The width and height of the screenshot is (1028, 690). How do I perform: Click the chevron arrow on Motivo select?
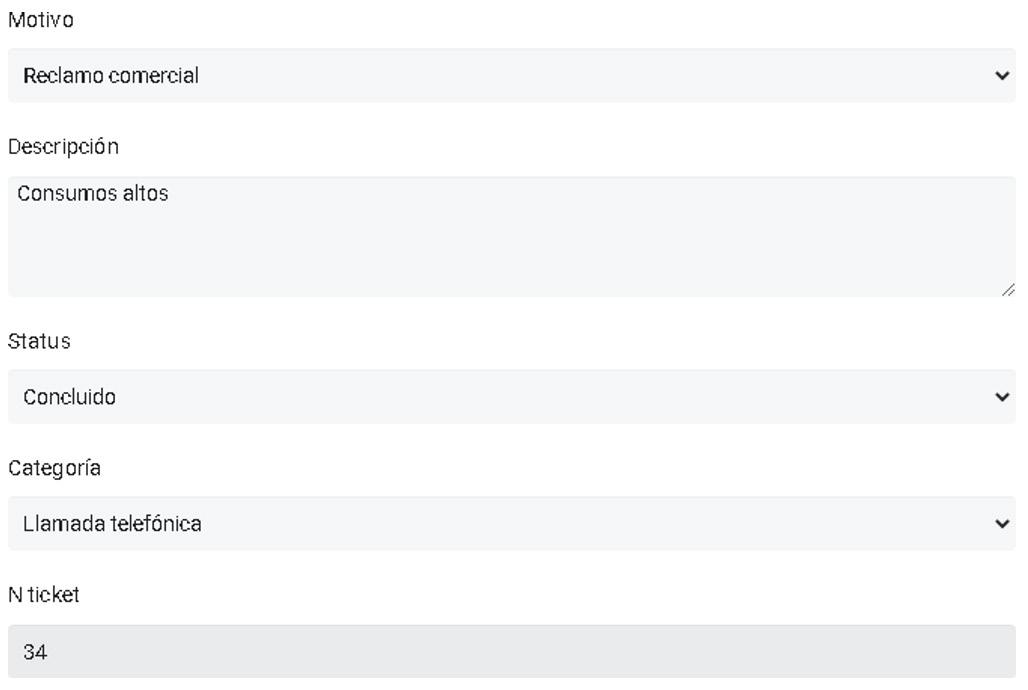[x=1002, y=76]
